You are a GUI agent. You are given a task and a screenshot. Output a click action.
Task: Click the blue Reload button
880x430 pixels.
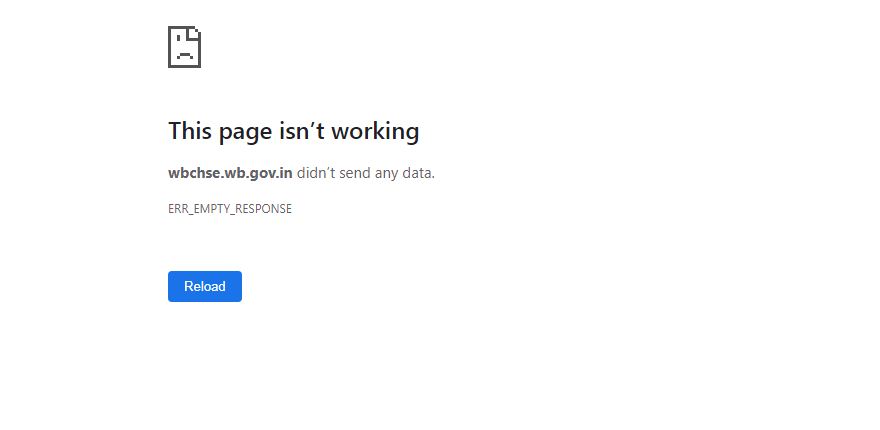tap(205, 286)
